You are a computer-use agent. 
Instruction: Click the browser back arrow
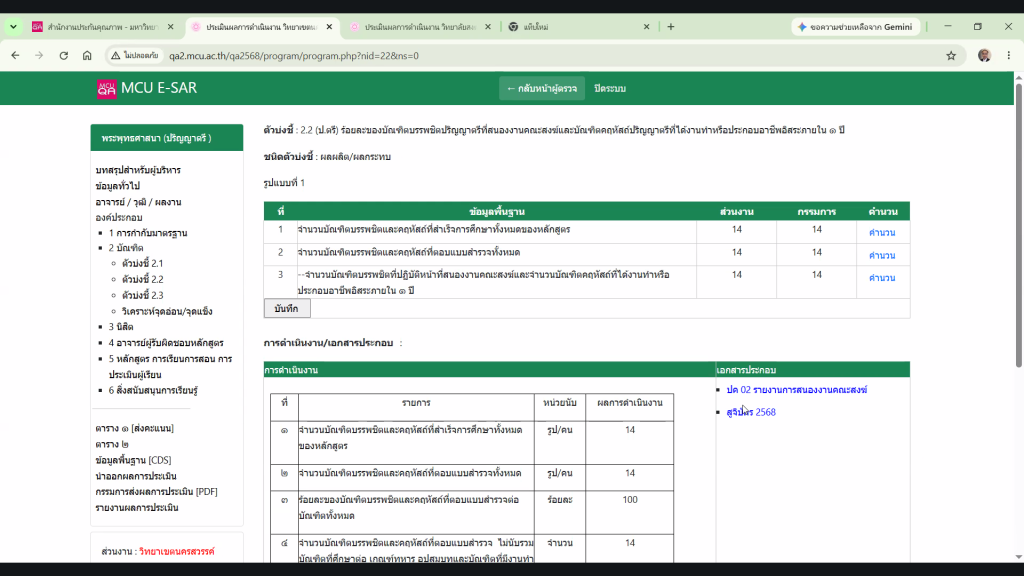15,56
